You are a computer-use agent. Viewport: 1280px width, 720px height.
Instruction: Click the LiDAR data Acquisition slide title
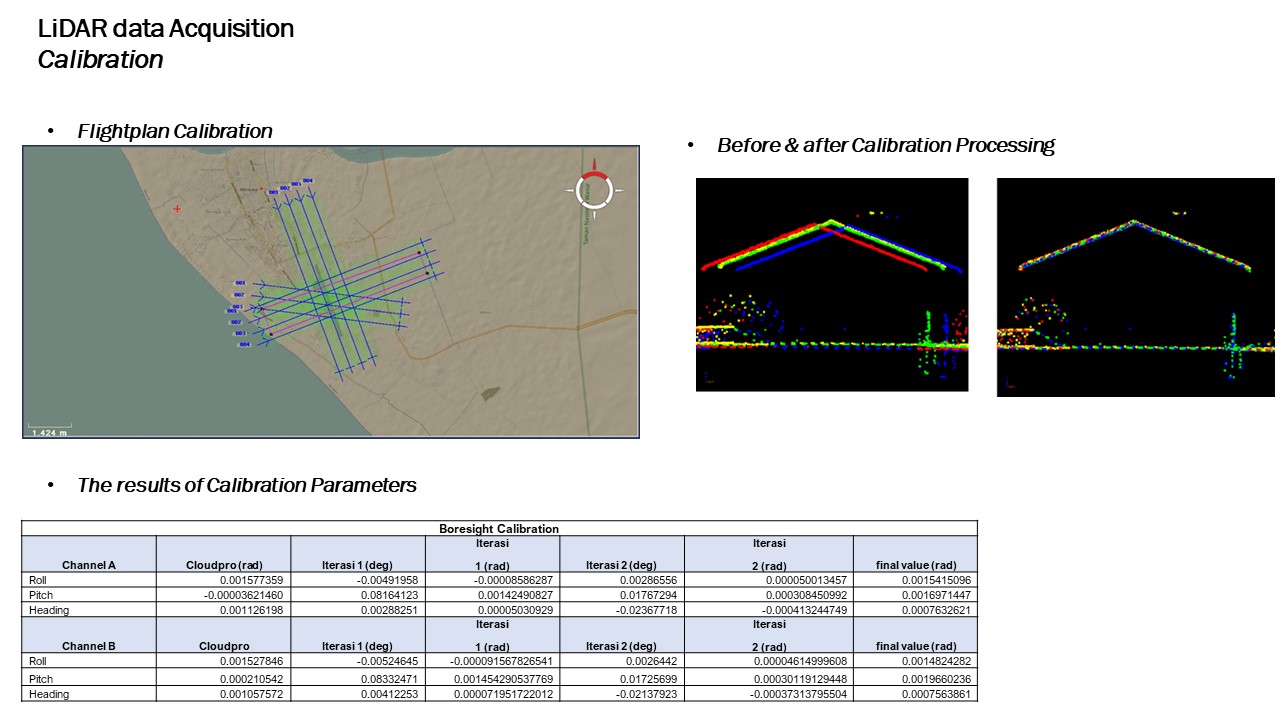tap(166, 29)
